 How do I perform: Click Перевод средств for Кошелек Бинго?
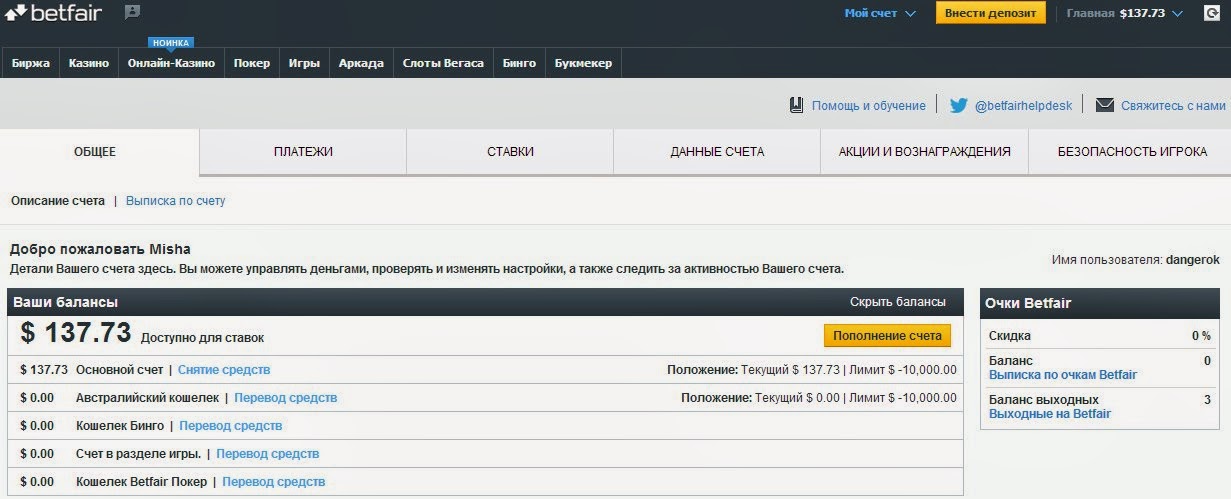pyautogui.click(x=231, y=426)
